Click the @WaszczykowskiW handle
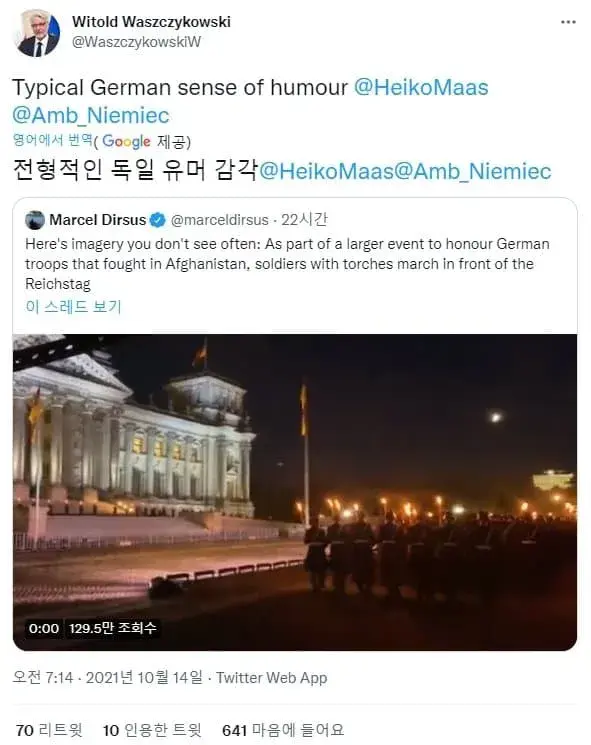The width and height of the screenshot is (591, 745). tap(136, 42)
